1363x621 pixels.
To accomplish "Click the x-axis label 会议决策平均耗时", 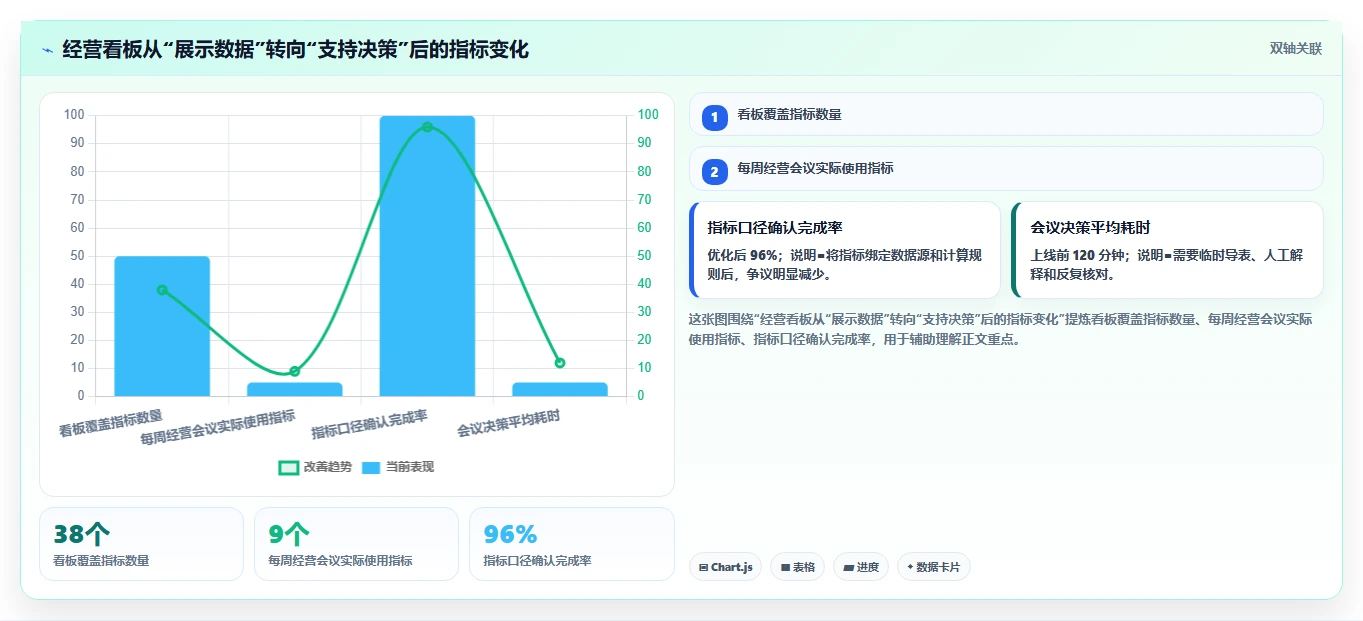I will [508, 423].
